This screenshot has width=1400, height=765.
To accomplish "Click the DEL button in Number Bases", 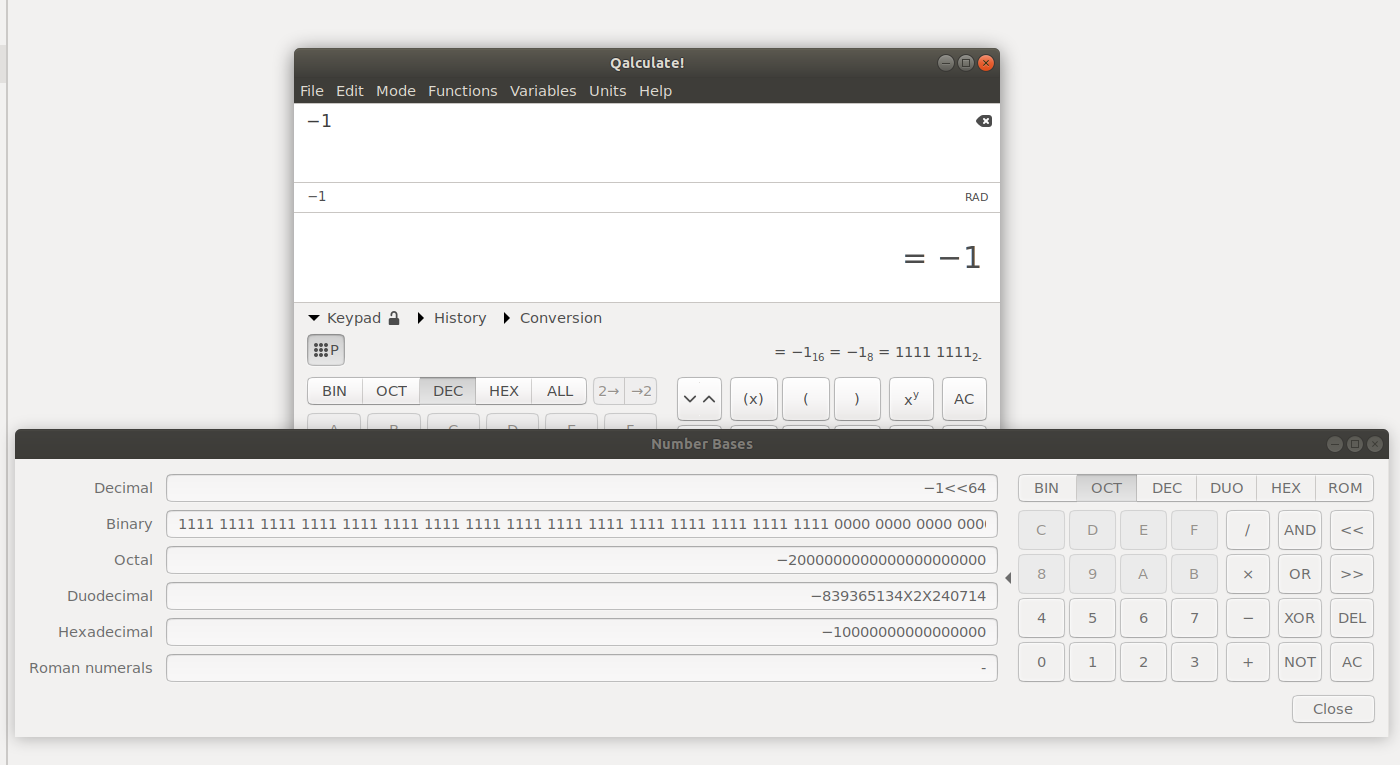I will (1352, 618).
